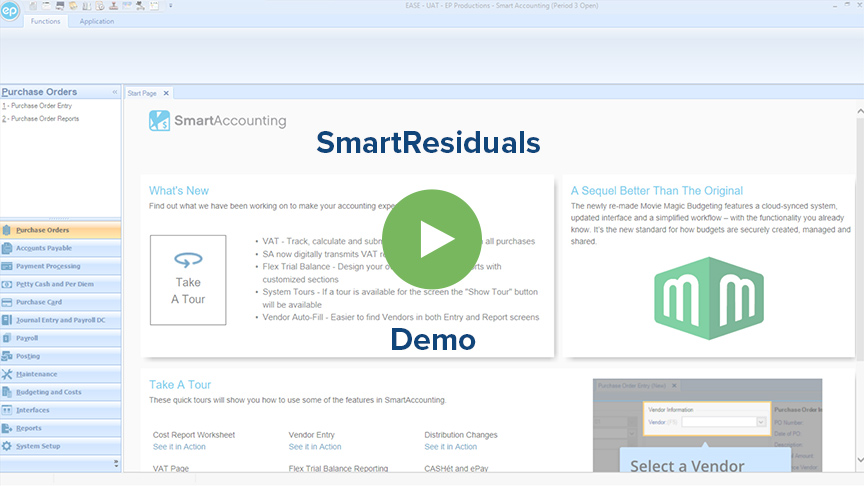This screenshot has height=486, width=864.
Task: Expand the sidebar overflow options chevron
Action: [x=114, y=463]
